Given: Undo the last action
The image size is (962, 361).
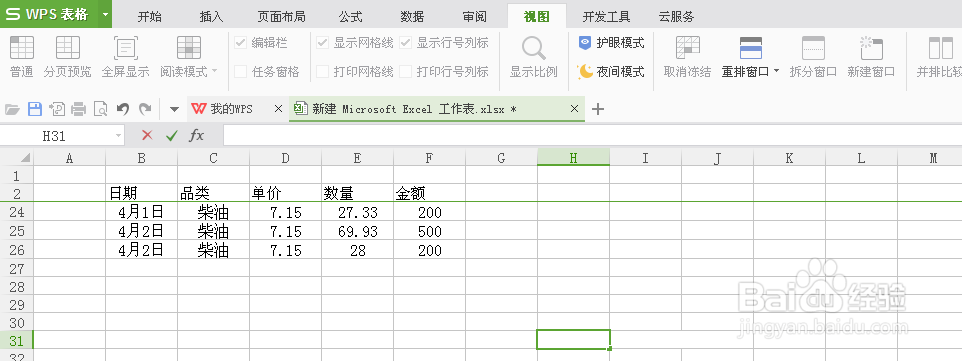Looking at the screenshot, I should 123,109.
